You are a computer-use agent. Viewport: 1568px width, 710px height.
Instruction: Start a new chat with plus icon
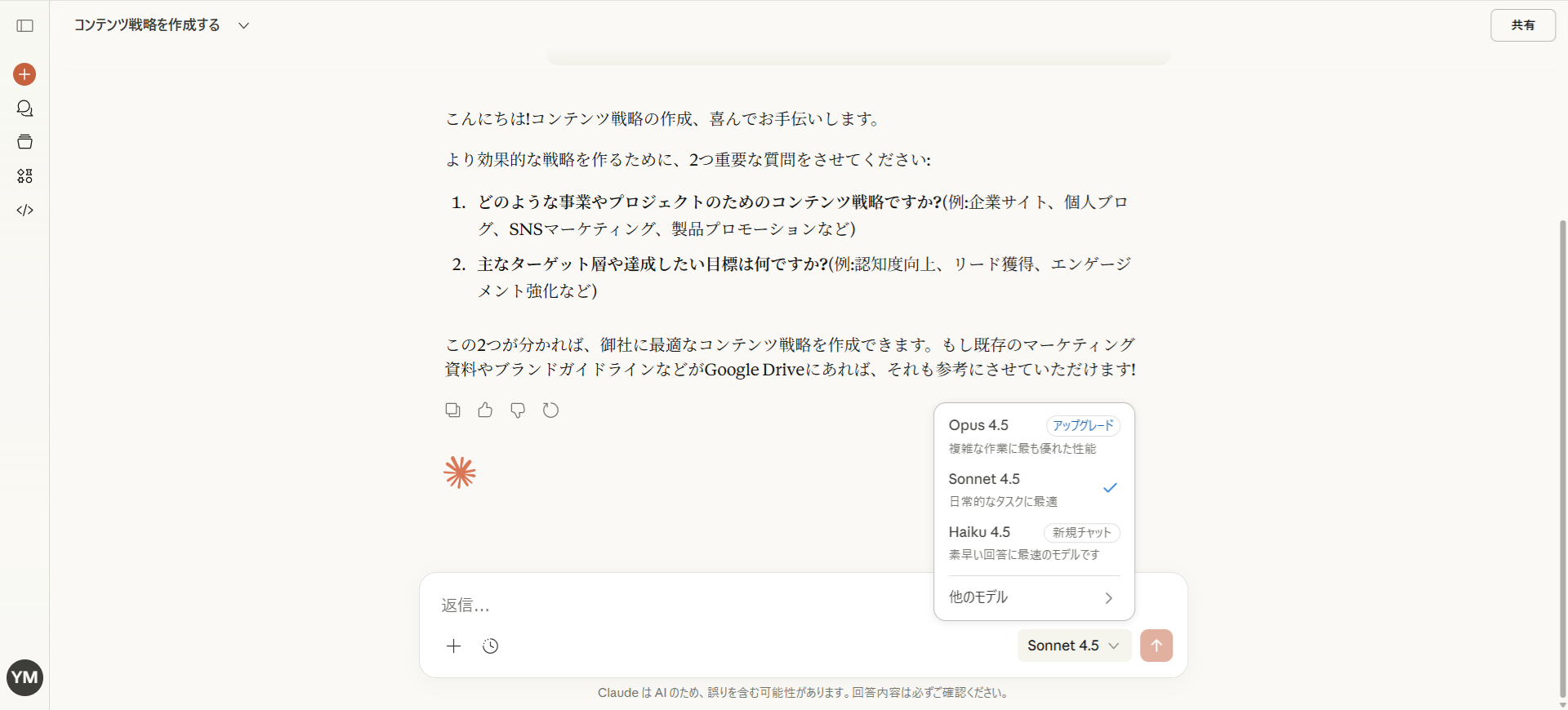[24, 74]
